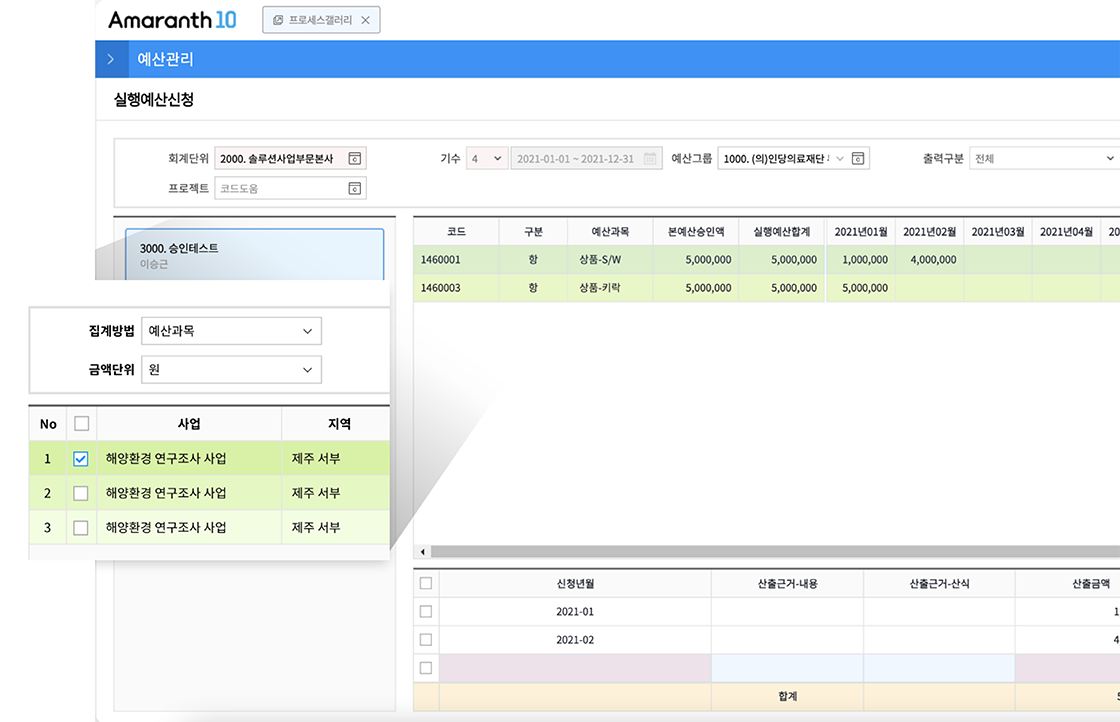1120x722 pixels.
Task: Open the 기수 dropdown showing 4
Action: 486,159
